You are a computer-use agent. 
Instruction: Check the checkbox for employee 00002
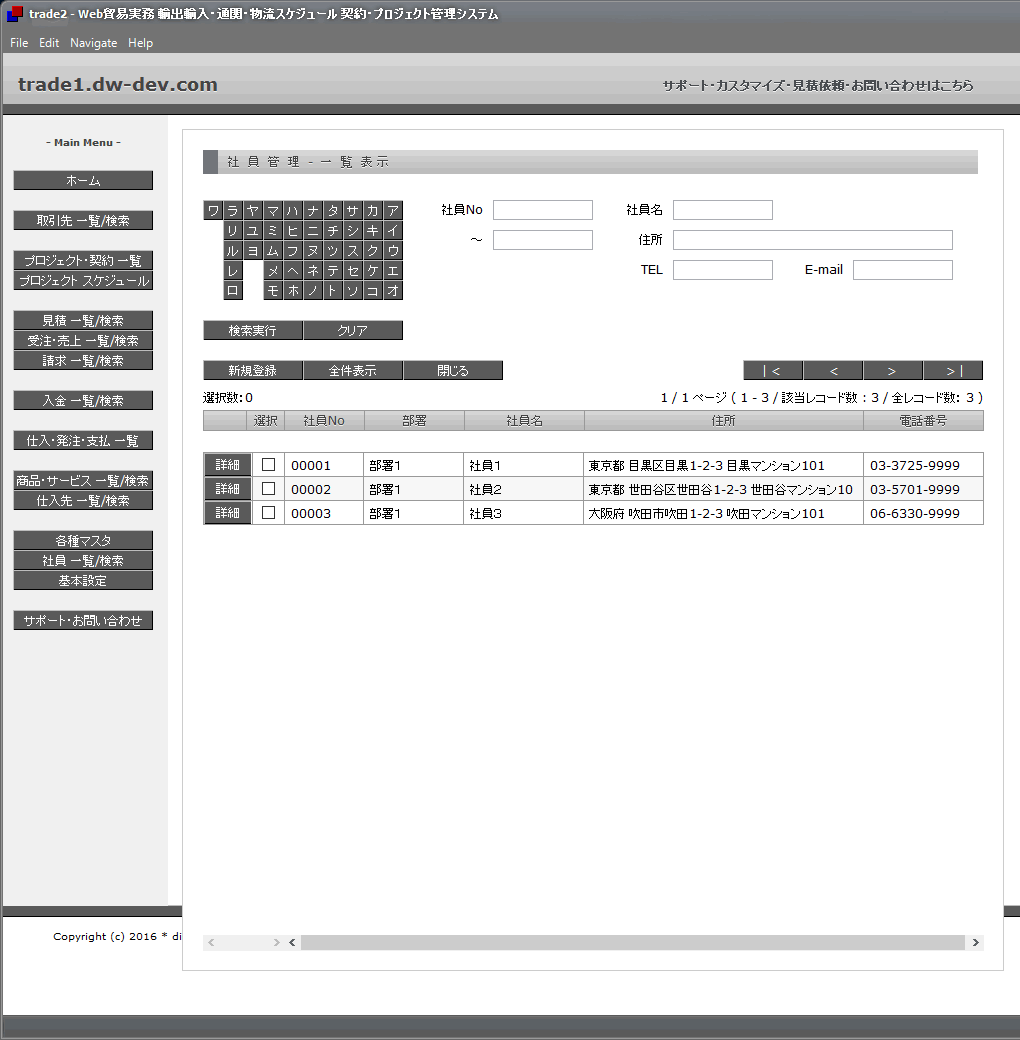[x=269, y=489]
